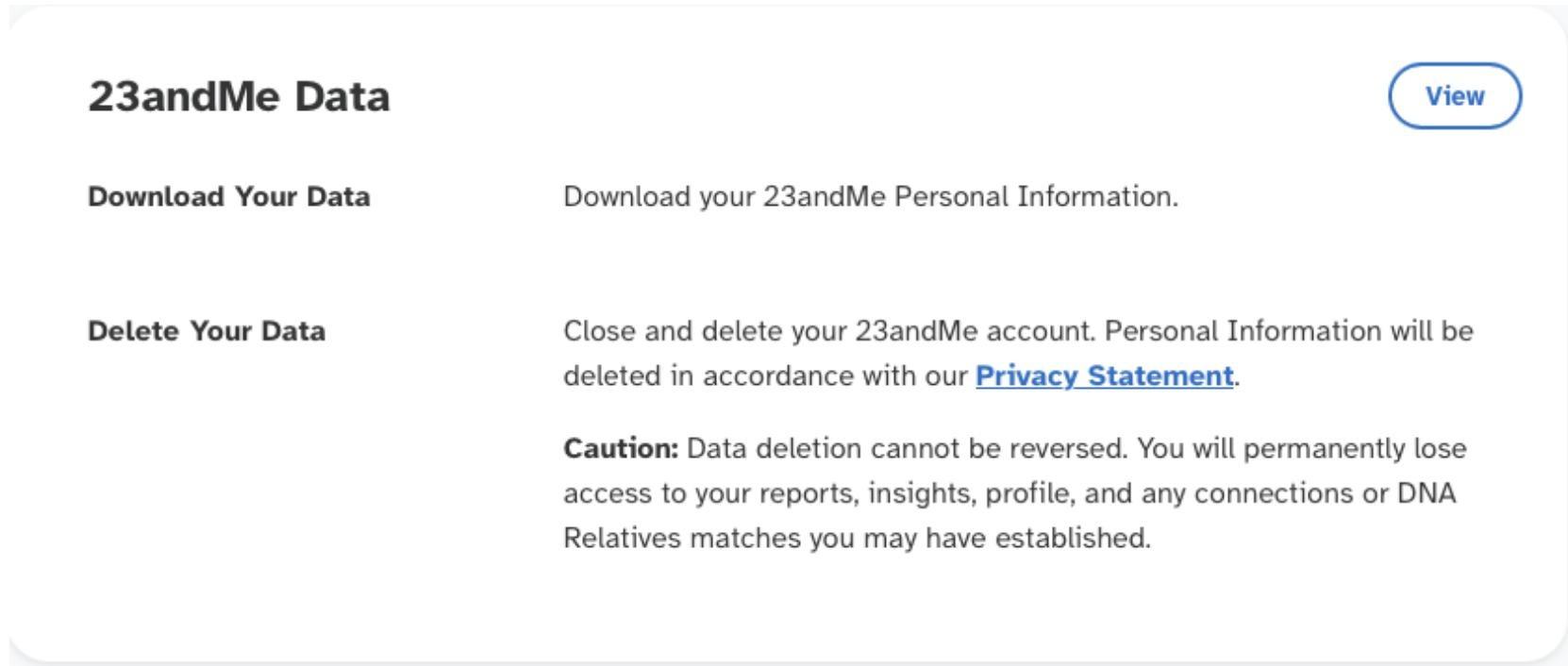Click the "Personal Information will be" text

click(x=1289, y=331)
